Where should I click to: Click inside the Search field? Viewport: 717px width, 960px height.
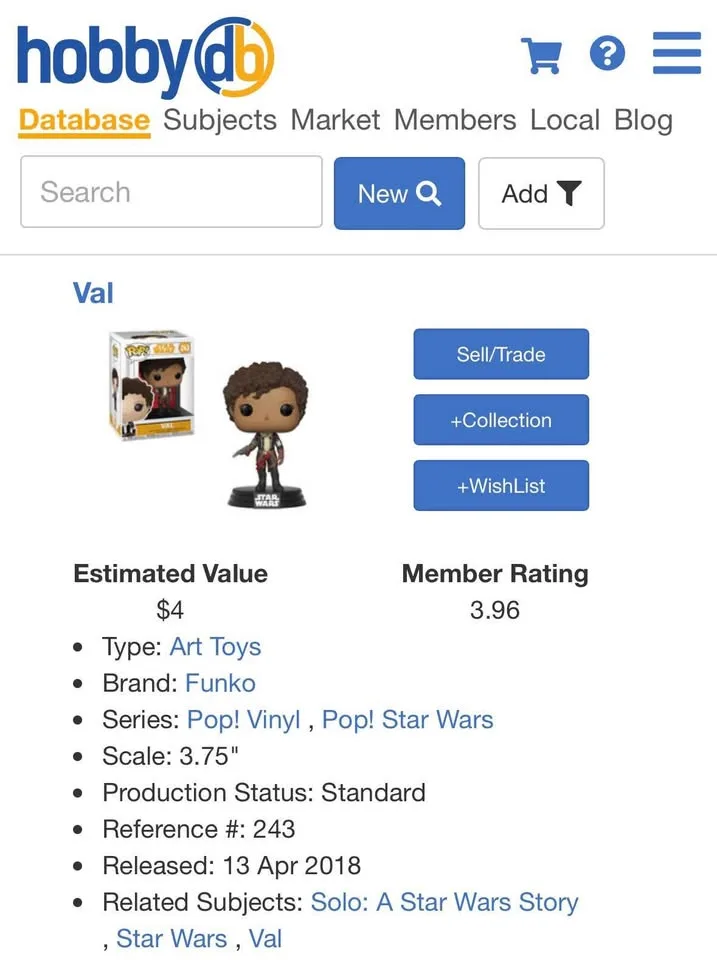[170, 193]
